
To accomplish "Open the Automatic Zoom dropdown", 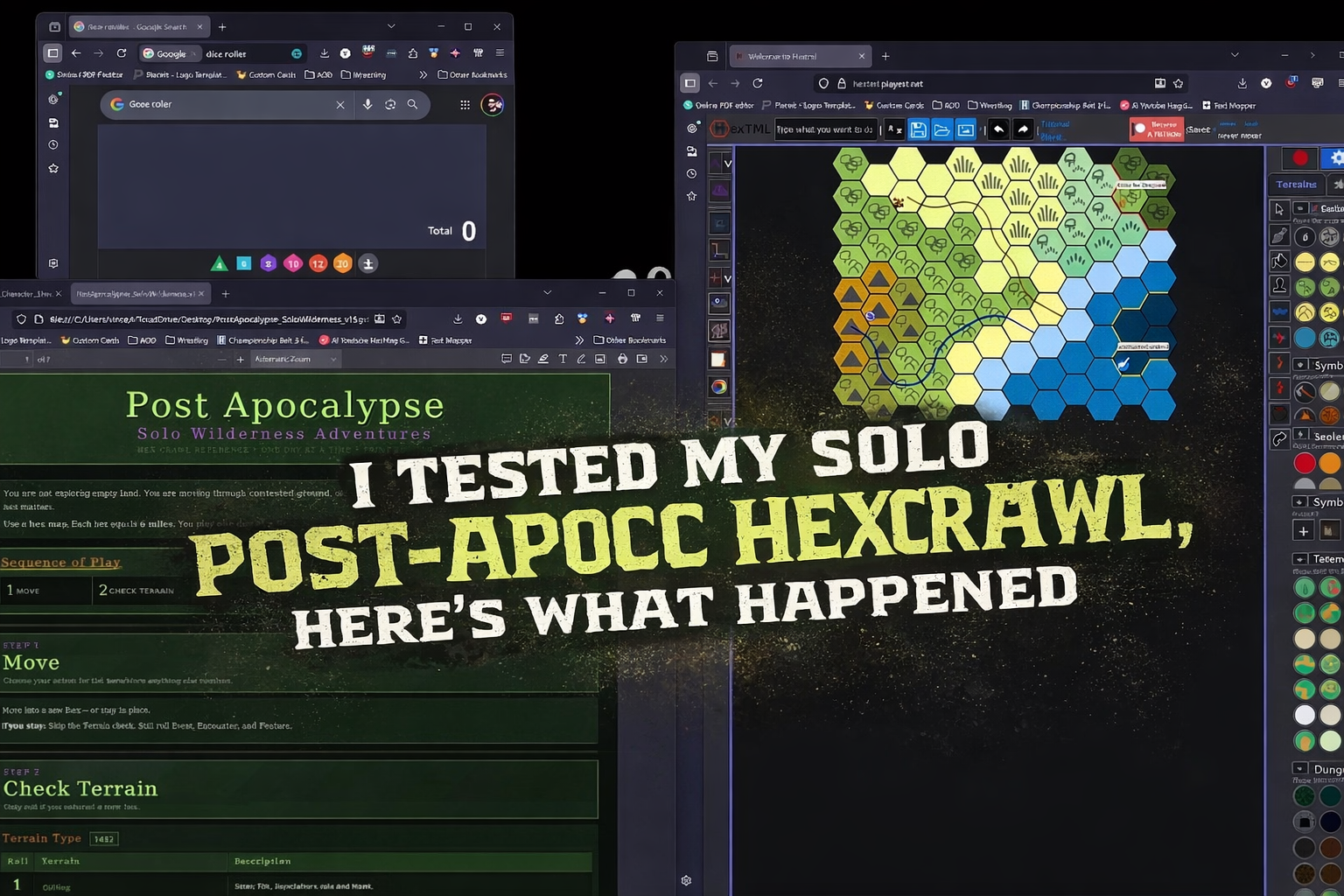I will 295,359.
